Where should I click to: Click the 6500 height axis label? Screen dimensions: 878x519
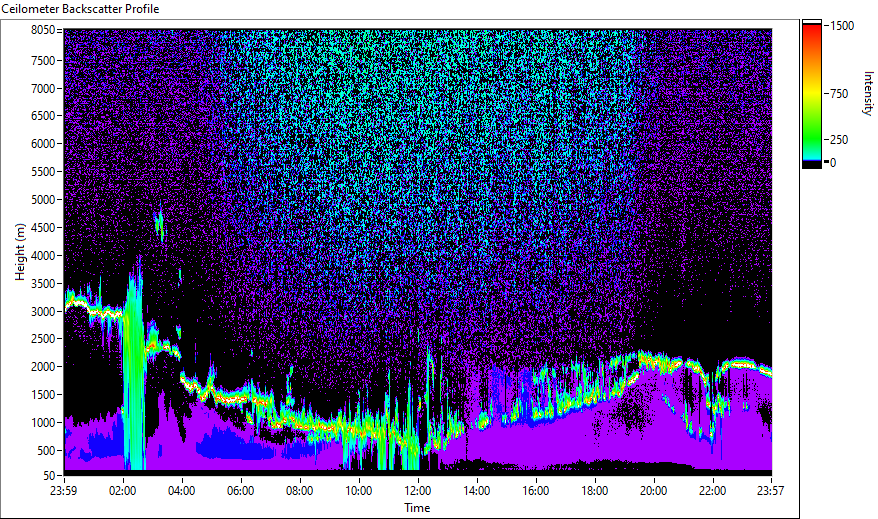43,116
